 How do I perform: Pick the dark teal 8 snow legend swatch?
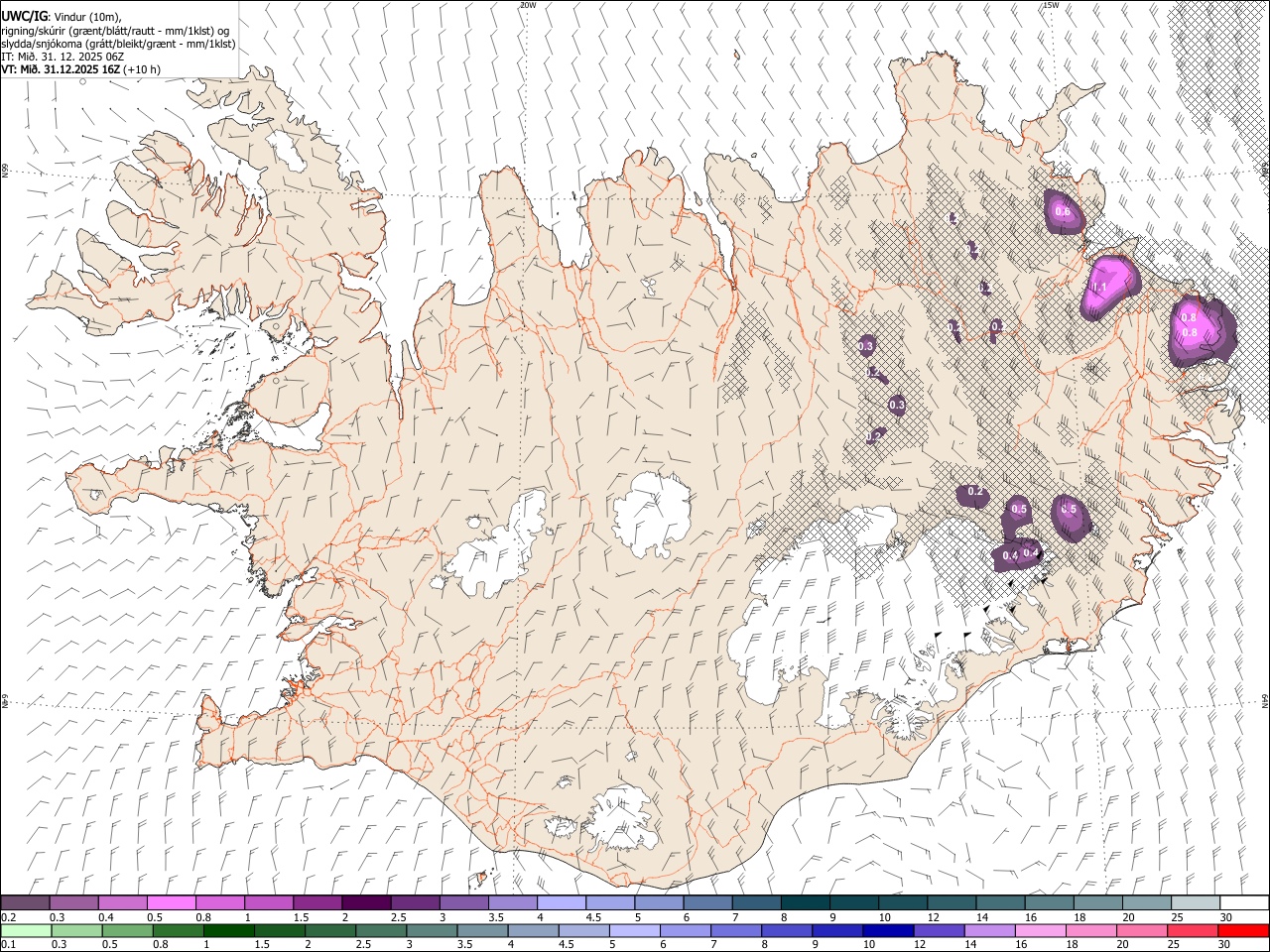805,903
